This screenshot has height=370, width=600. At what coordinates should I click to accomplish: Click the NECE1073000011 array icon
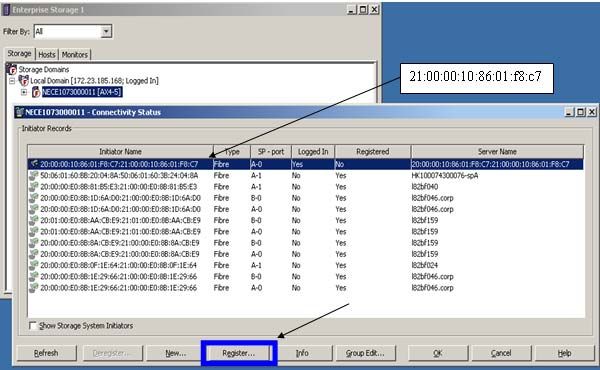pyautogui.click(x=36, y=92)
